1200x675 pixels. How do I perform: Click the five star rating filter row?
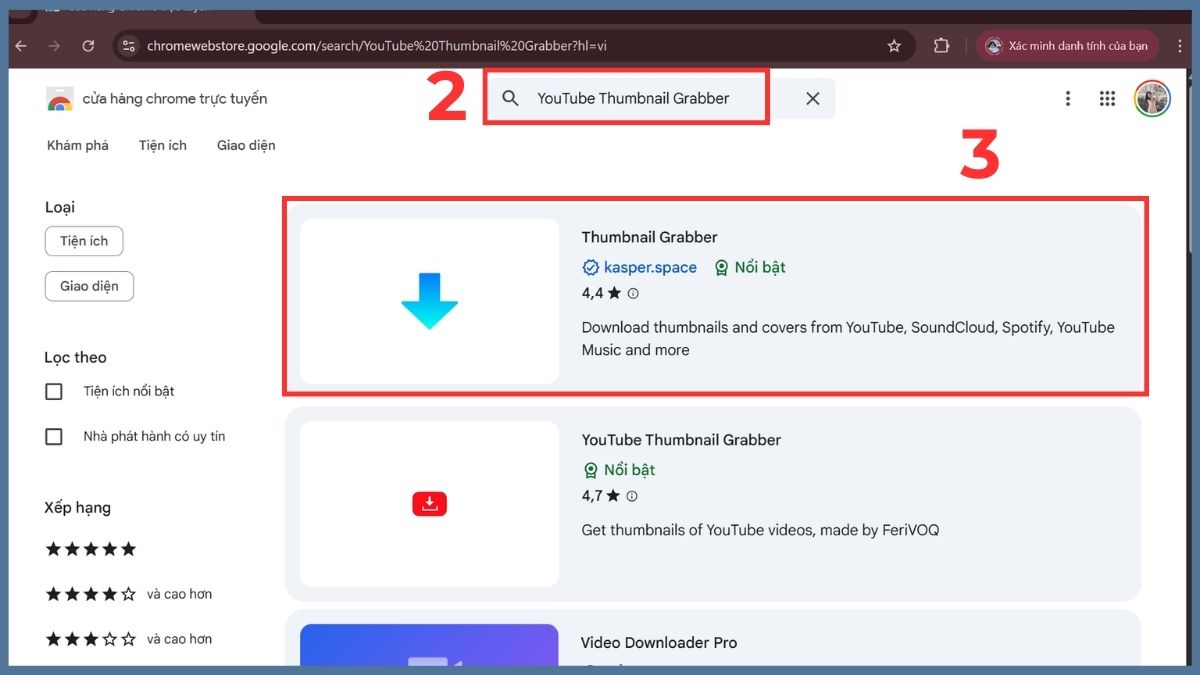tap(90, 548)
